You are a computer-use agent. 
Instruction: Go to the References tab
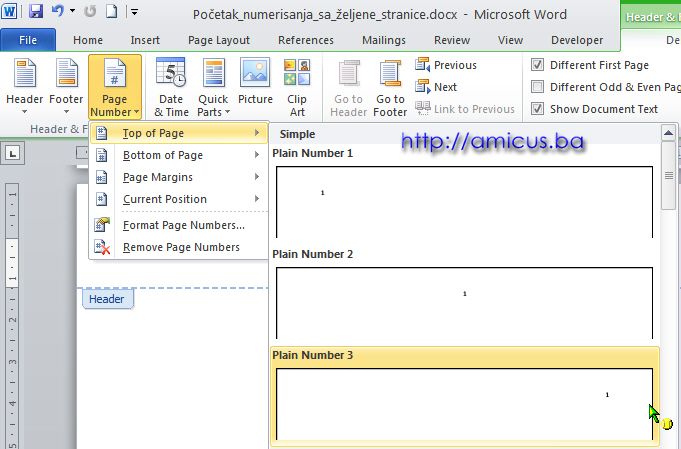[x=306, y=40]
